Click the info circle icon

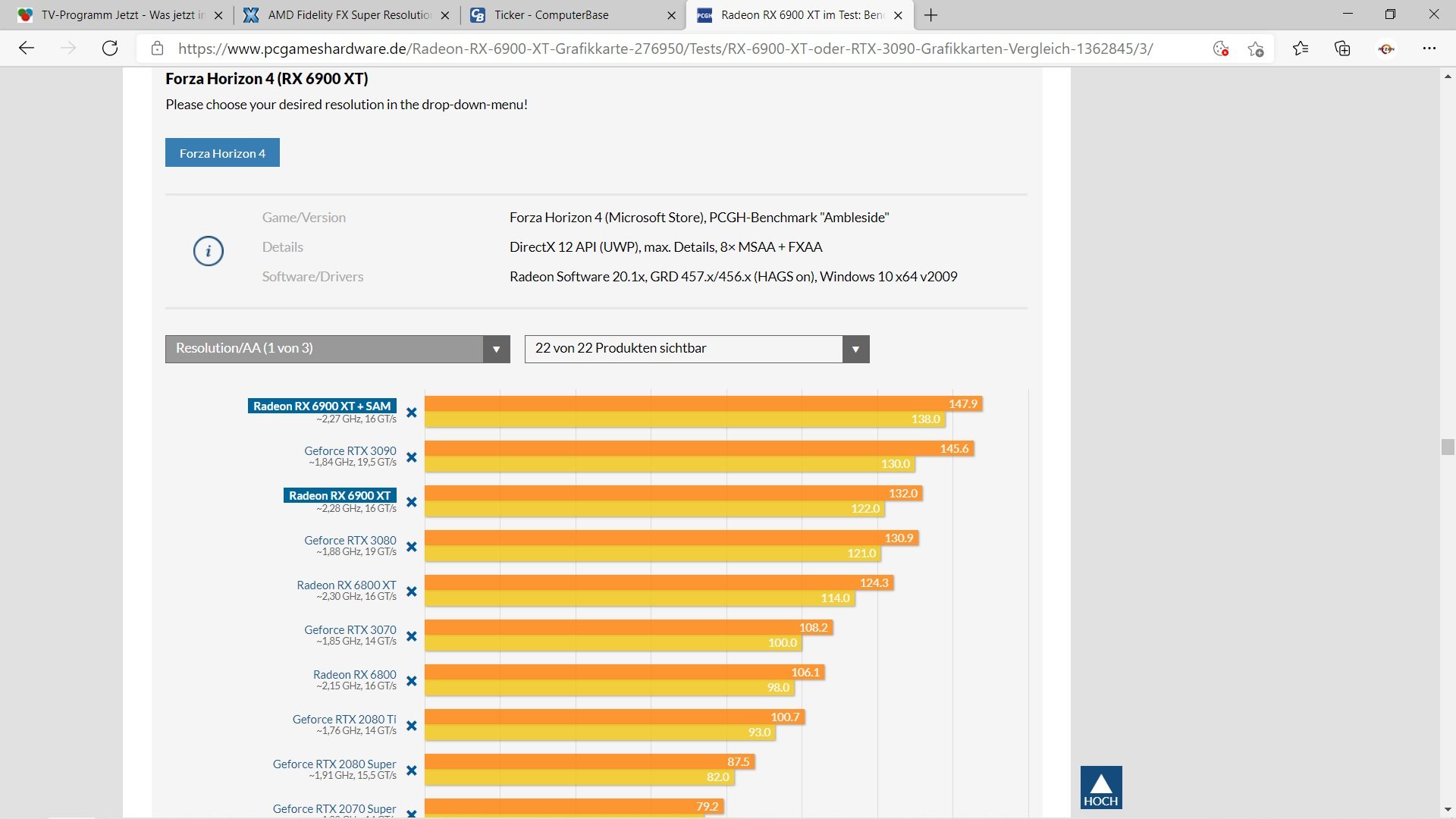click(209, 251)
